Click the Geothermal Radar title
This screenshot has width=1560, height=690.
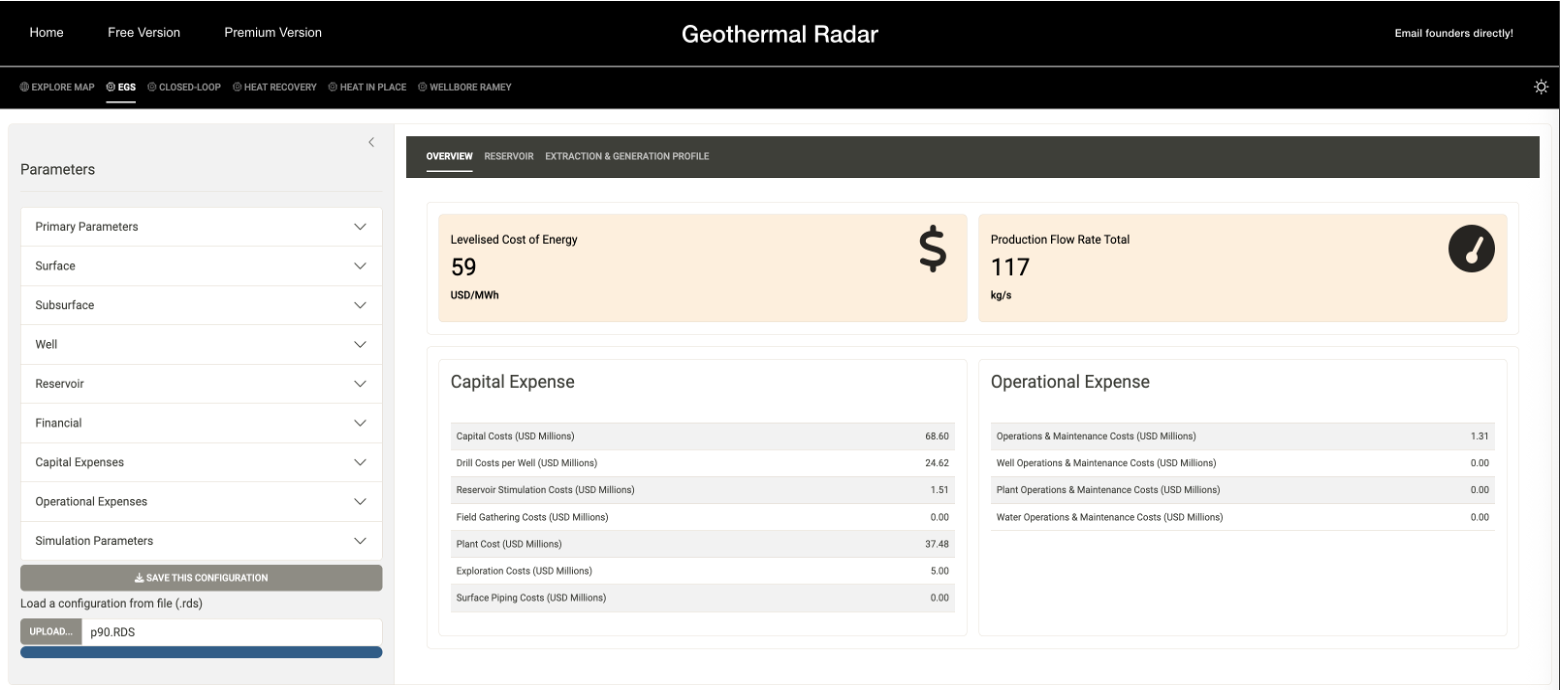click(780, 34)
